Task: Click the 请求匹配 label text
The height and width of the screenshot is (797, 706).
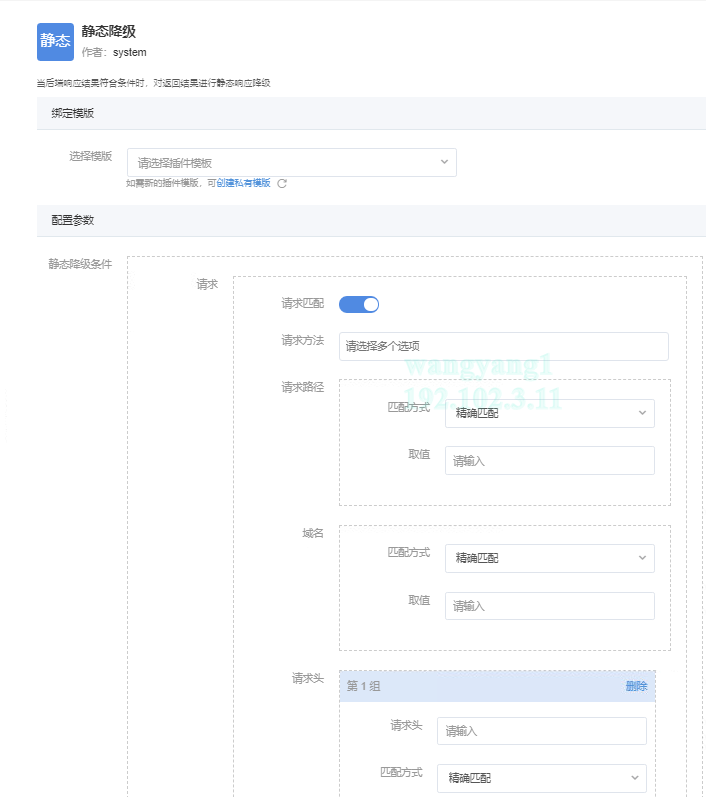Action: pyautogui.click(x=302, y=303)
